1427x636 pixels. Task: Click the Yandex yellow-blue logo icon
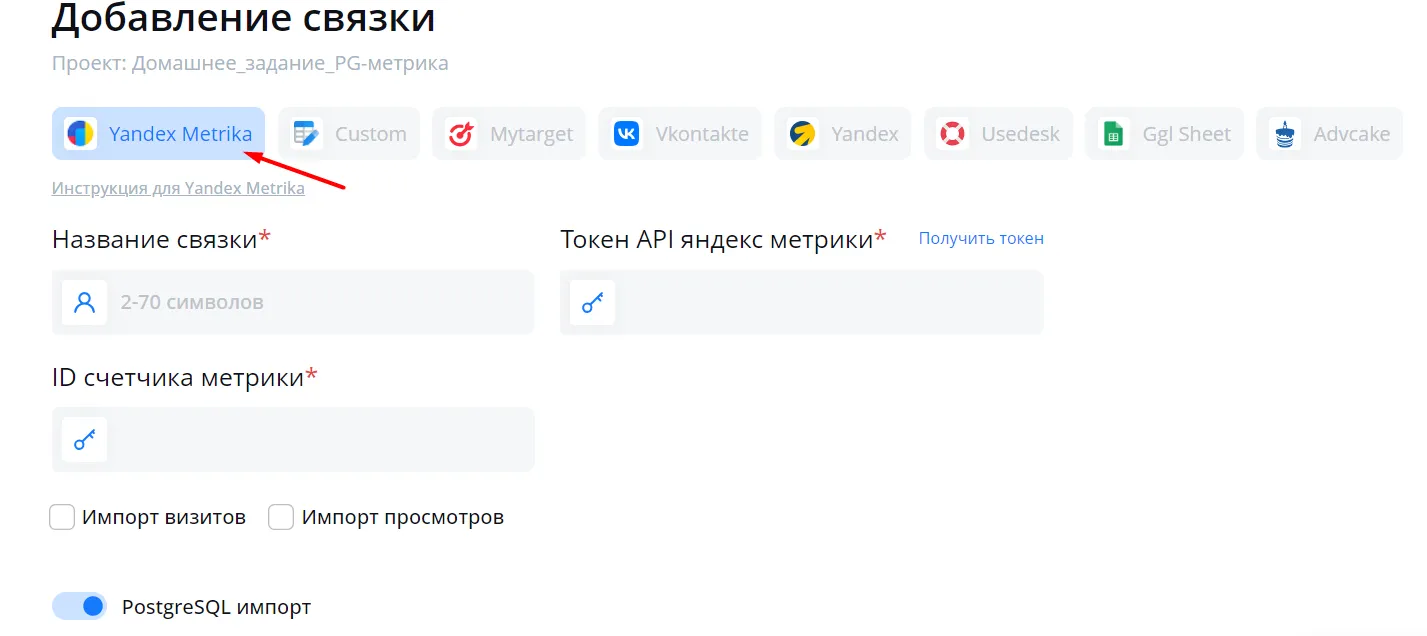pos(803,133)
